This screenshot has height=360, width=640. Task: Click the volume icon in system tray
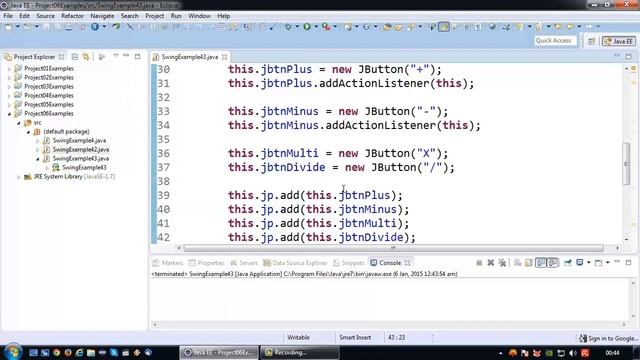click(x=573, y=353)
